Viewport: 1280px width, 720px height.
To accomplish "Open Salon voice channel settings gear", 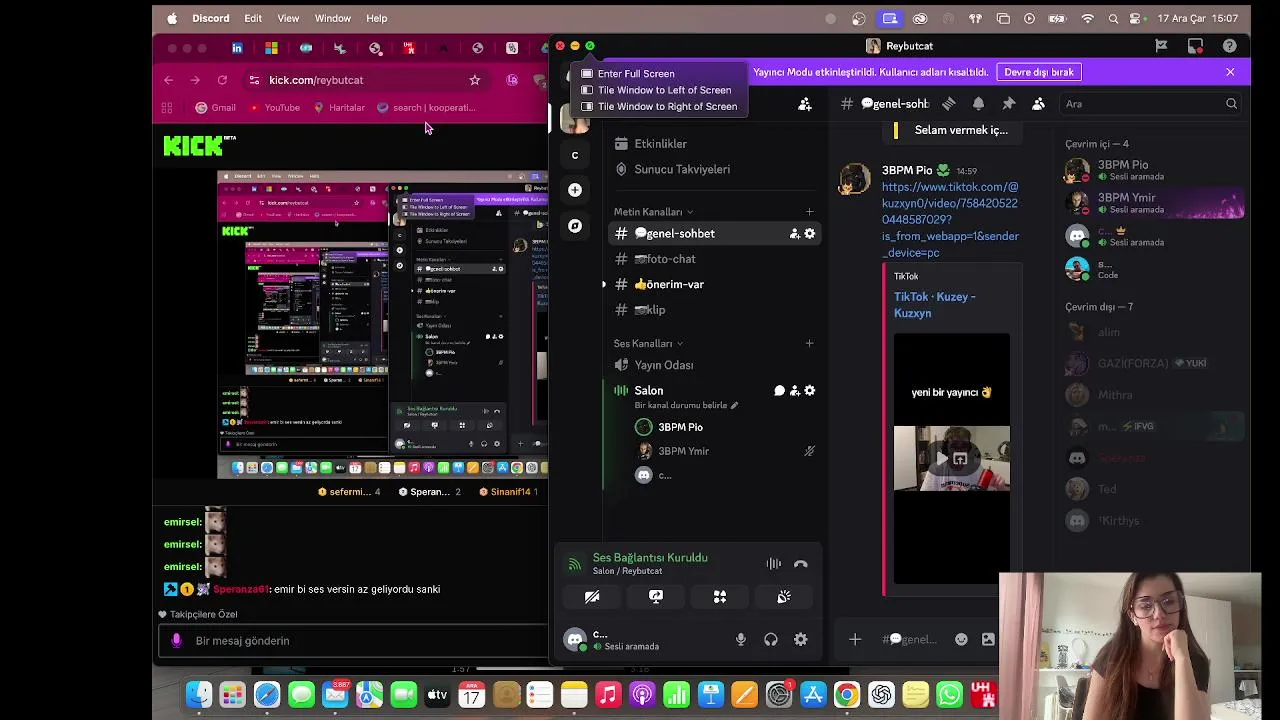I will [x=810, y=391].
